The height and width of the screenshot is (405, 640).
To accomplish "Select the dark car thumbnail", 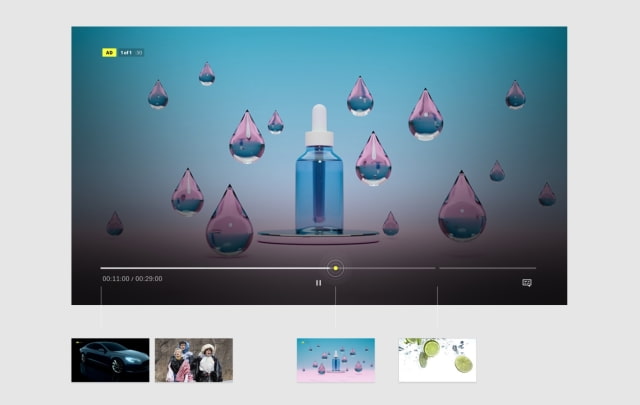I will tap(110, 360).
